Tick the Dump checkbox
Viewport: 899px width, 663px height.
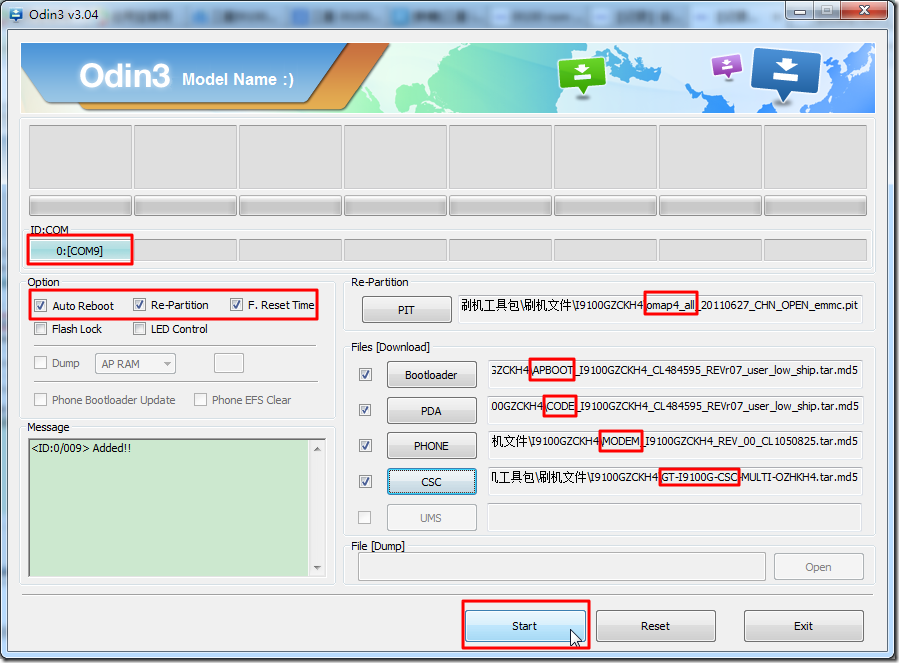pos(41,362)
